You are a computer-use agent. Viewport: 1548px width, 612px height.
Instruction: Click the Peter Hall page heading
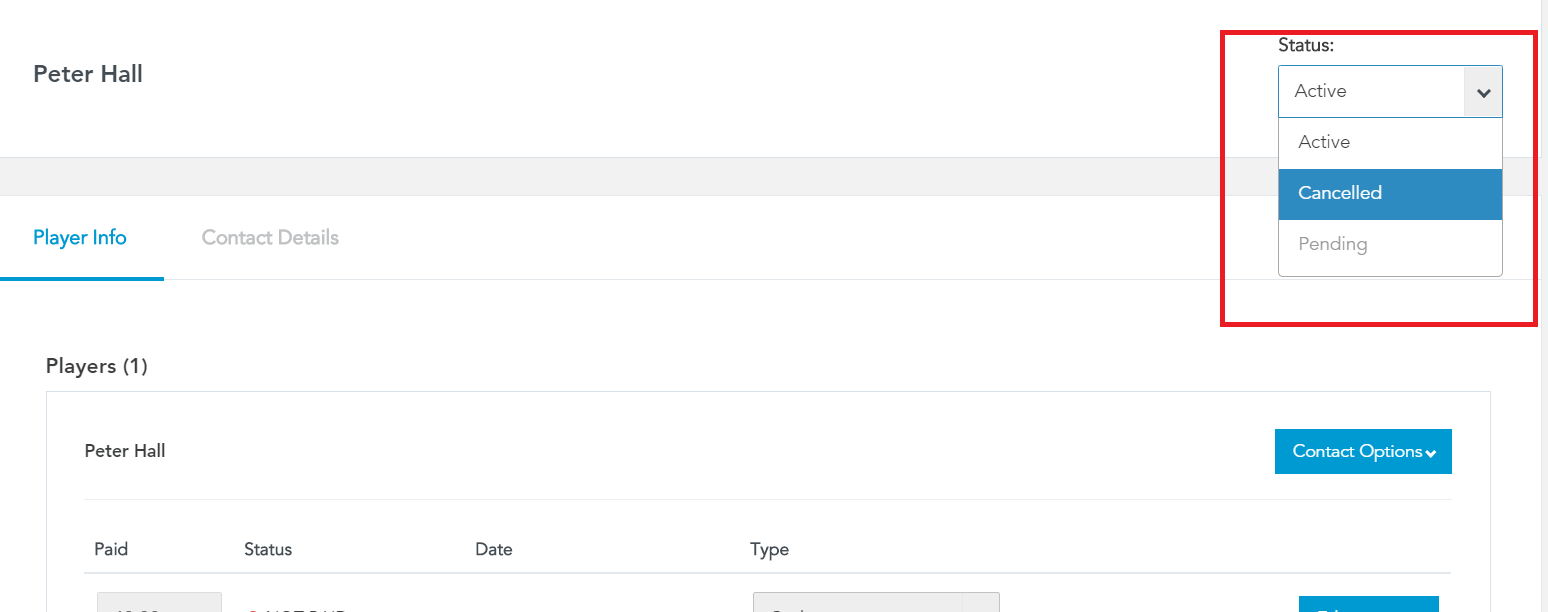pos(88,74)
